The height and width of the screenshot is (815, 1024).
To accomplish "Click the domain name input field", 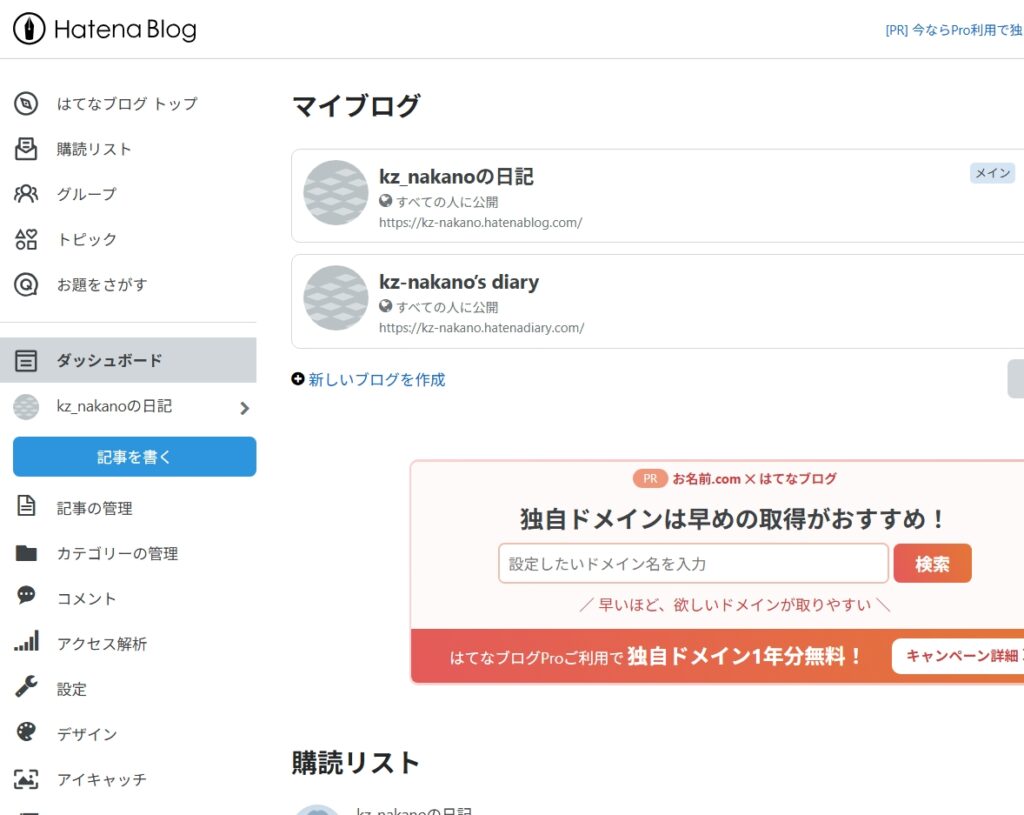I will tap(693, 564).
